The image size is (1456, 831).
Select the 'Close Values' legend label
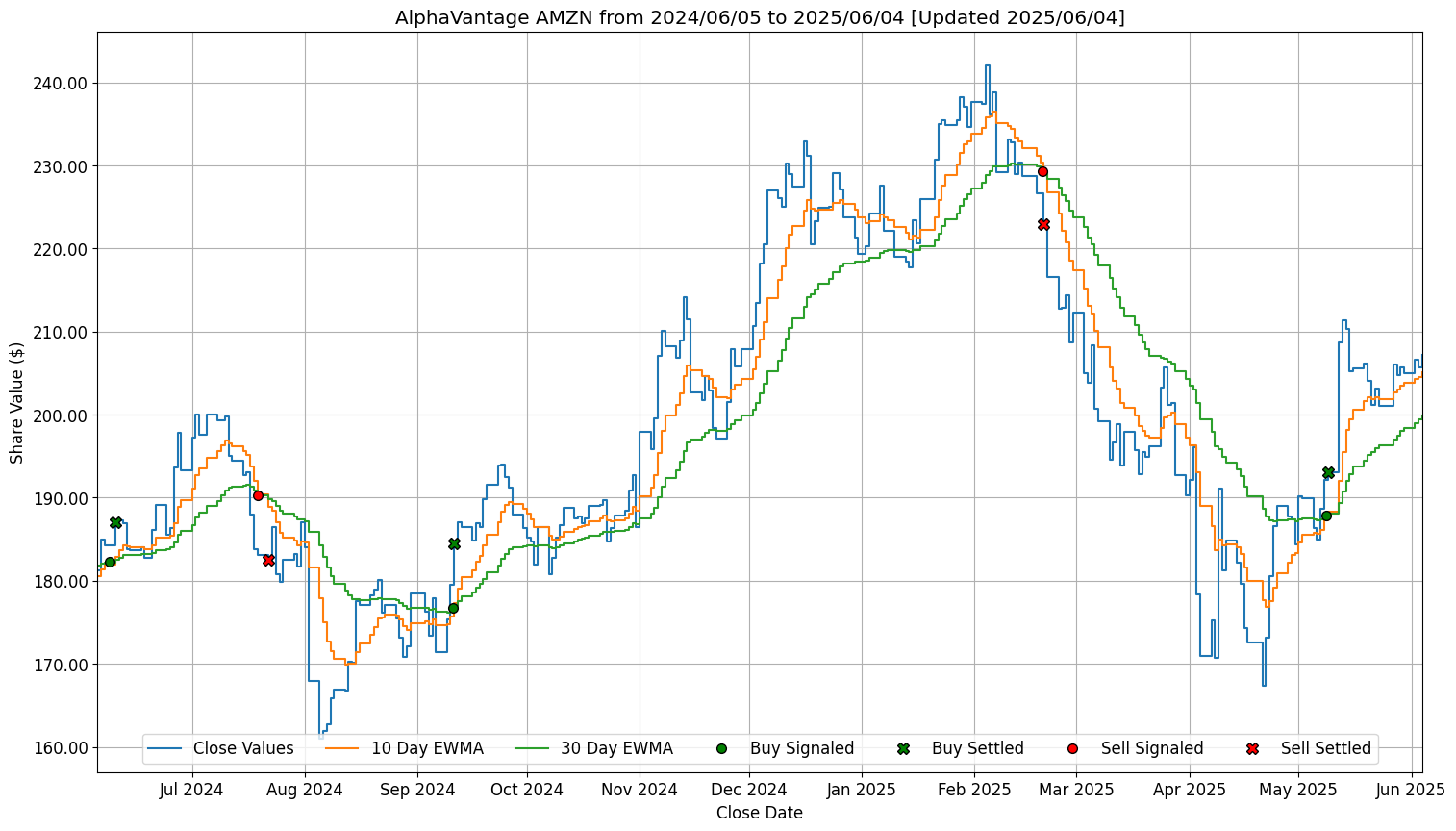tap(243, 748)
